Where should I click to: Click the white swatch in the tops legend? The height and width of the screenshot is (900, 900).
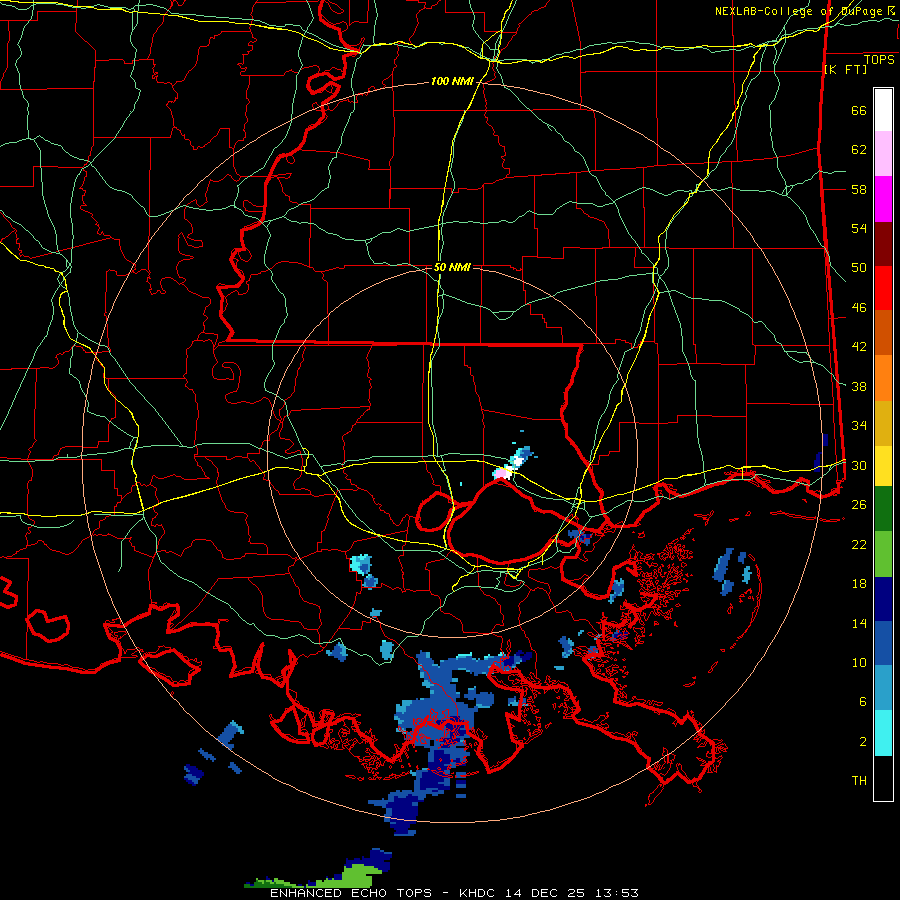(x=883, y=110)
